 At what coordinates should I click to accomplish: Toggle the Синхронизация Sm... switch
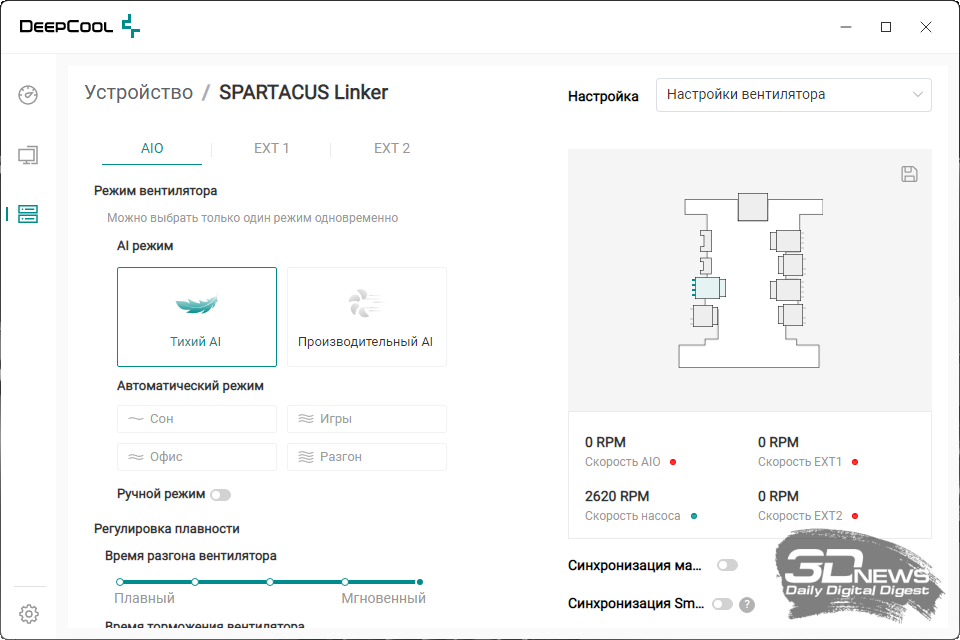point(722,604)
